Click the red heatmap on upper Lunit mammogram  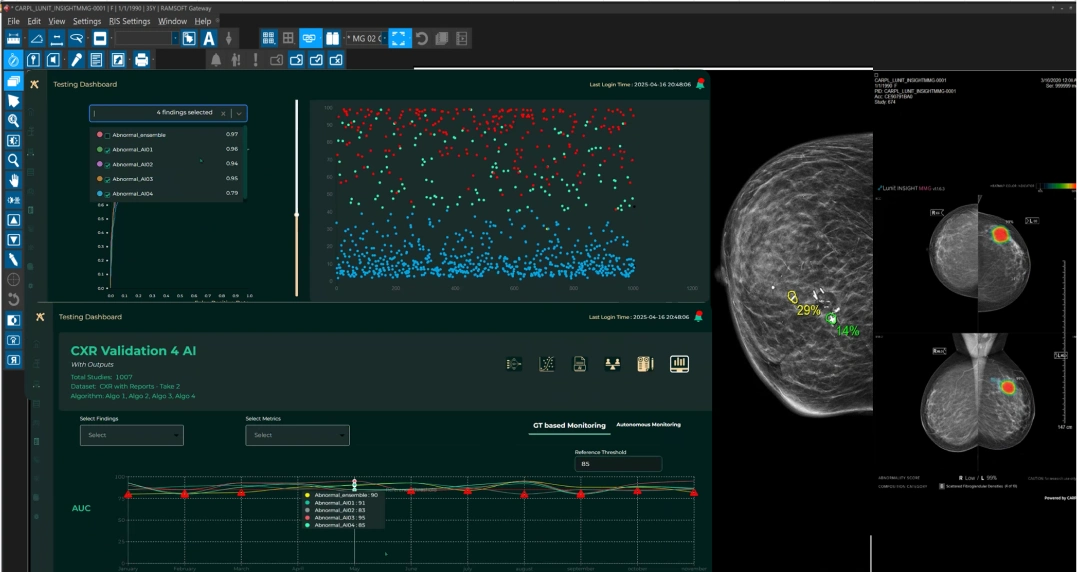(1001, 235)
